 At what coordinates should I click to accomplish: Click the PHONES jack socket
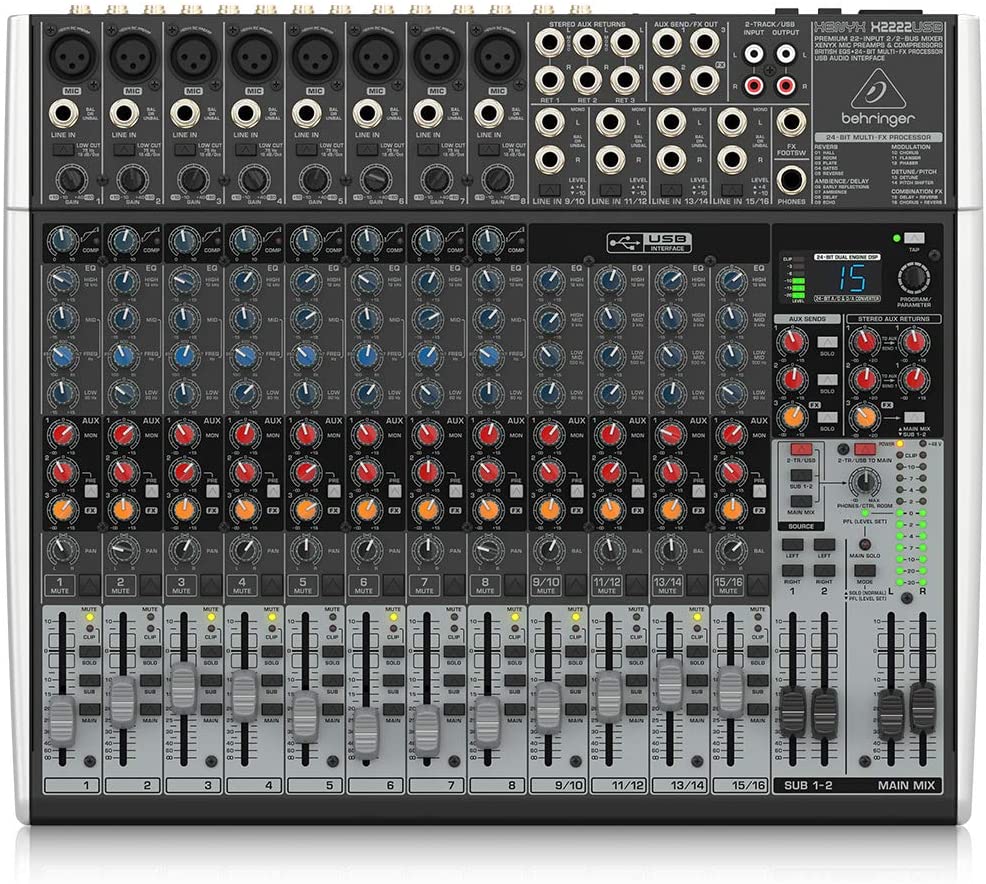tap(791, 180)
